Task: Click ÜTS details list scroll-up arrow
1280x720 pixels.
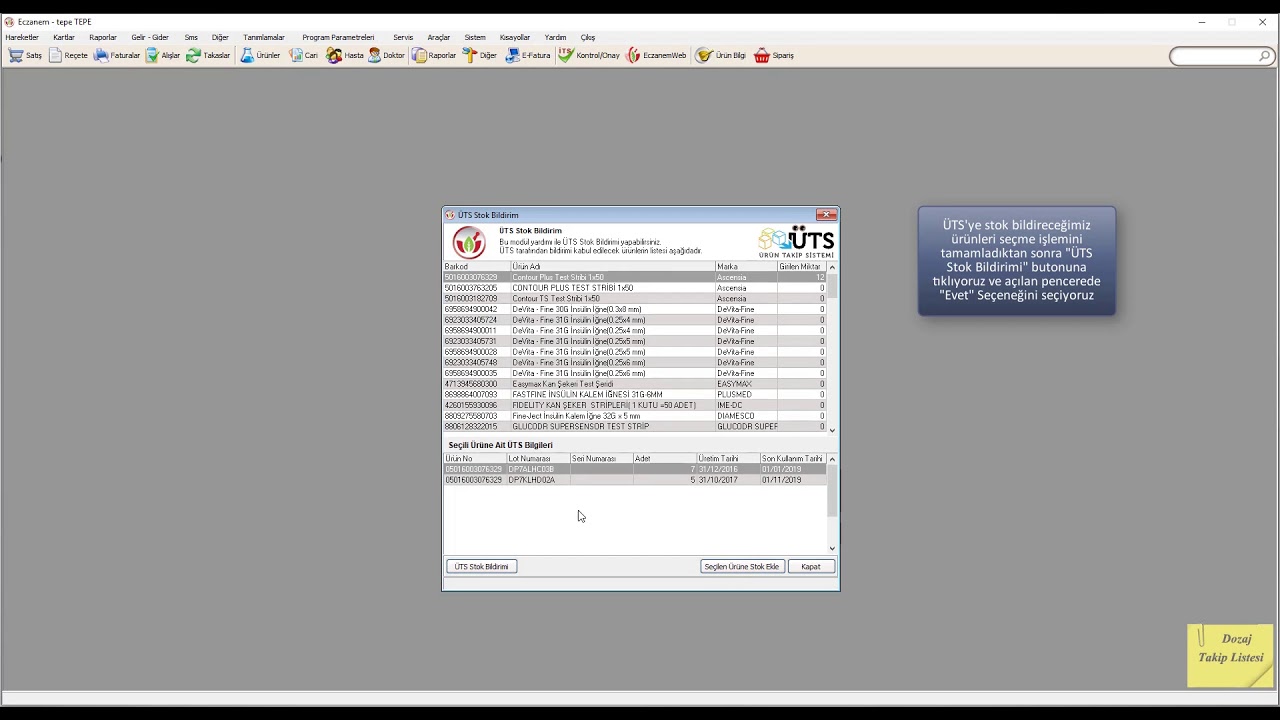Action: click(x=832, y=459)
